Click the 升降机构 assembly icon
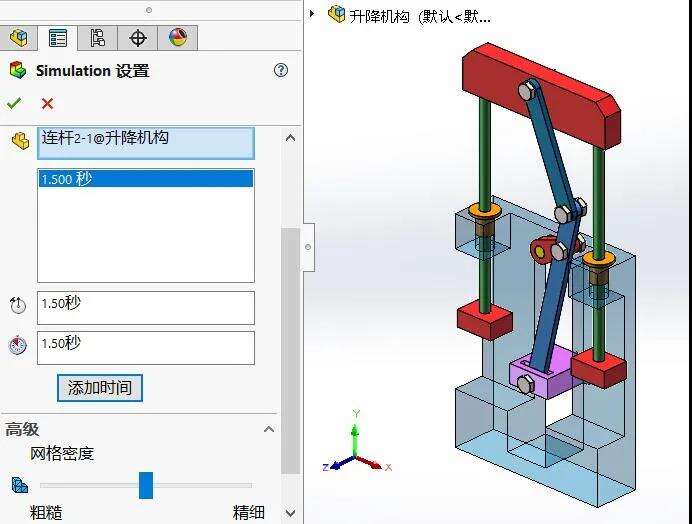692x524 pixels. 336,14
